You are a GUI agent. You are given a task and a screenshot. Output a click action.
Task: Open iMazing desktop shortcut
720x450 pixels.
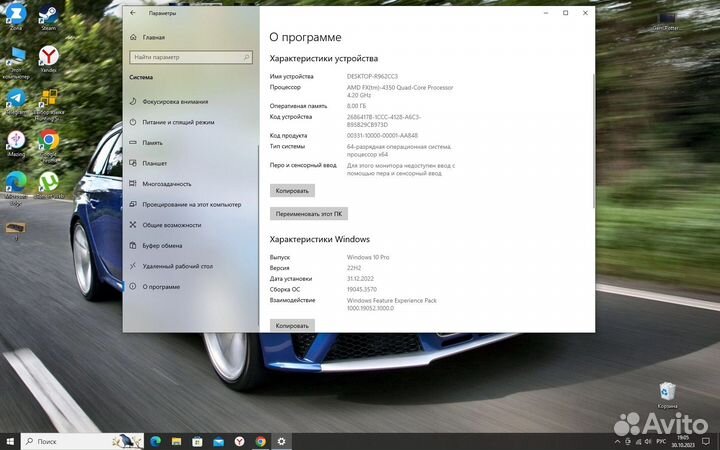(x=16, y=144)
